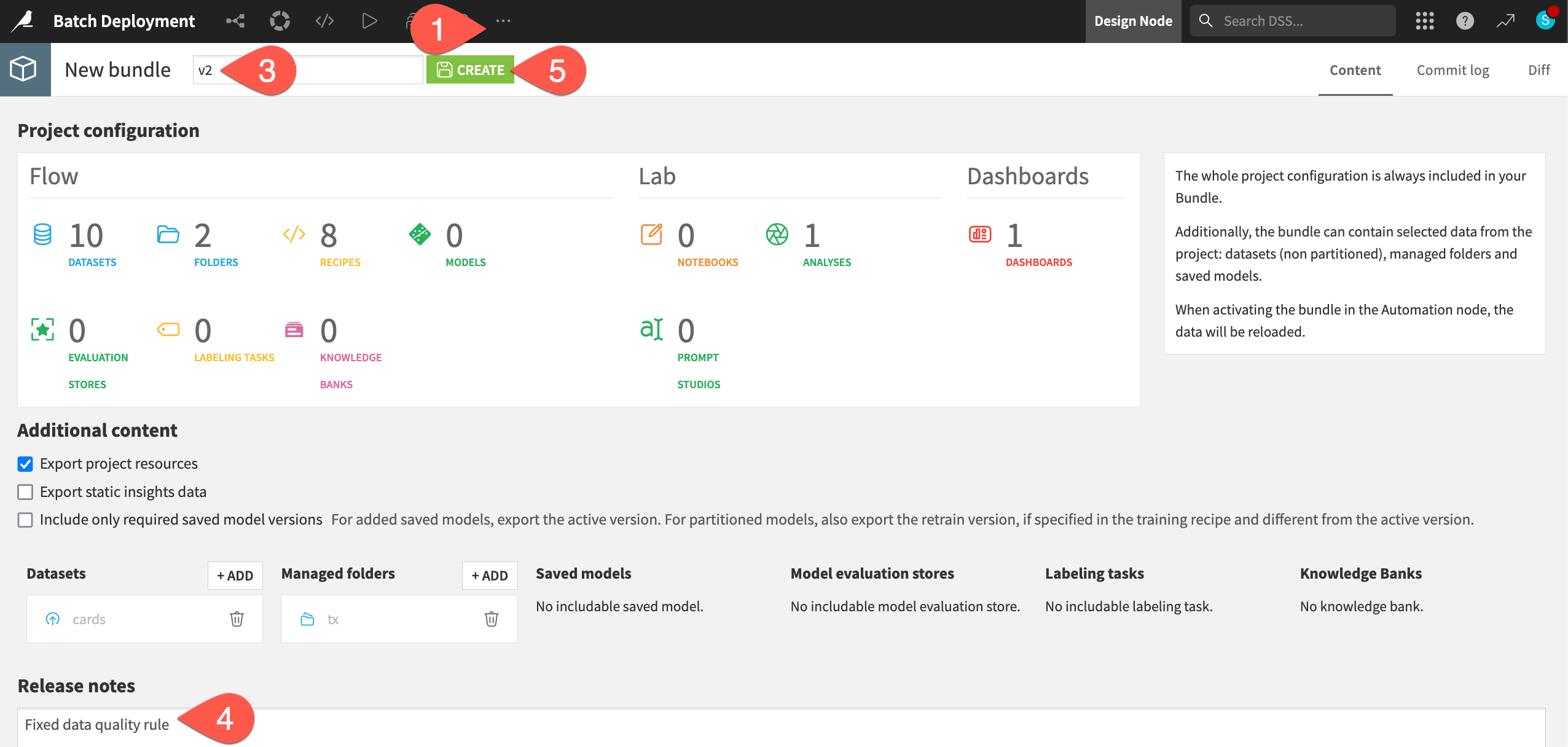The height and width of the screenshot is (747, 1568).
Task: Uncheck Export project resources
Action: coord(25,464)
